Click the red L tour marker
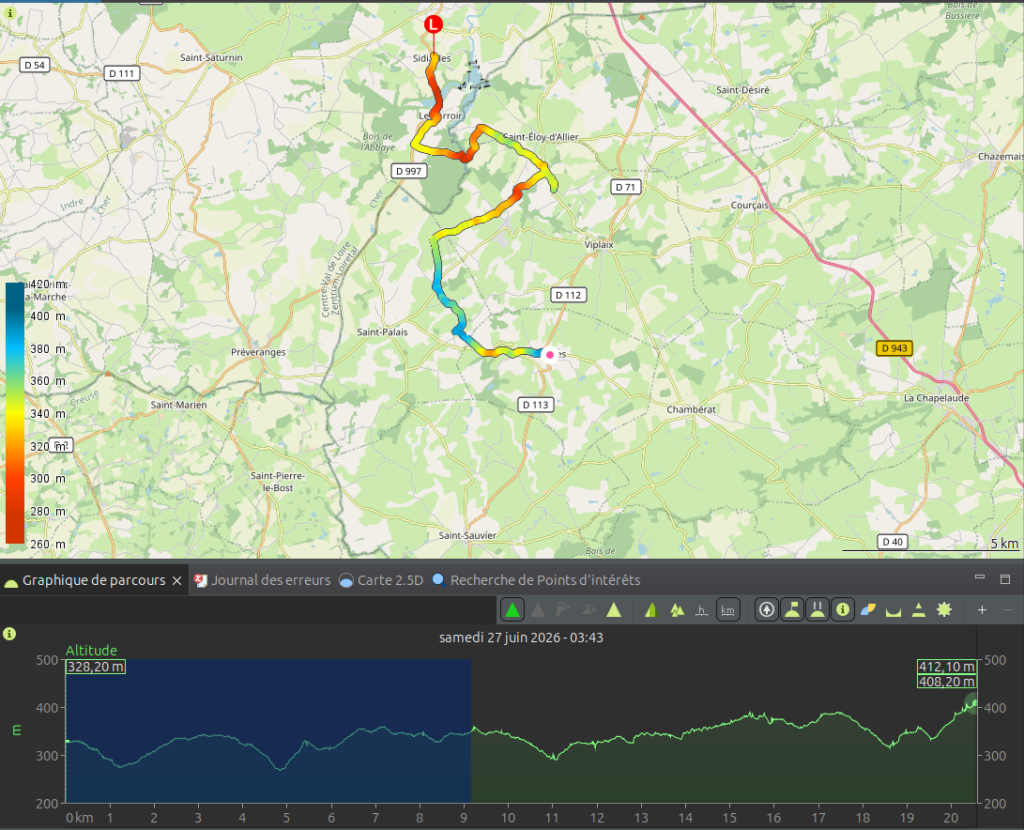 coord(433,25)
